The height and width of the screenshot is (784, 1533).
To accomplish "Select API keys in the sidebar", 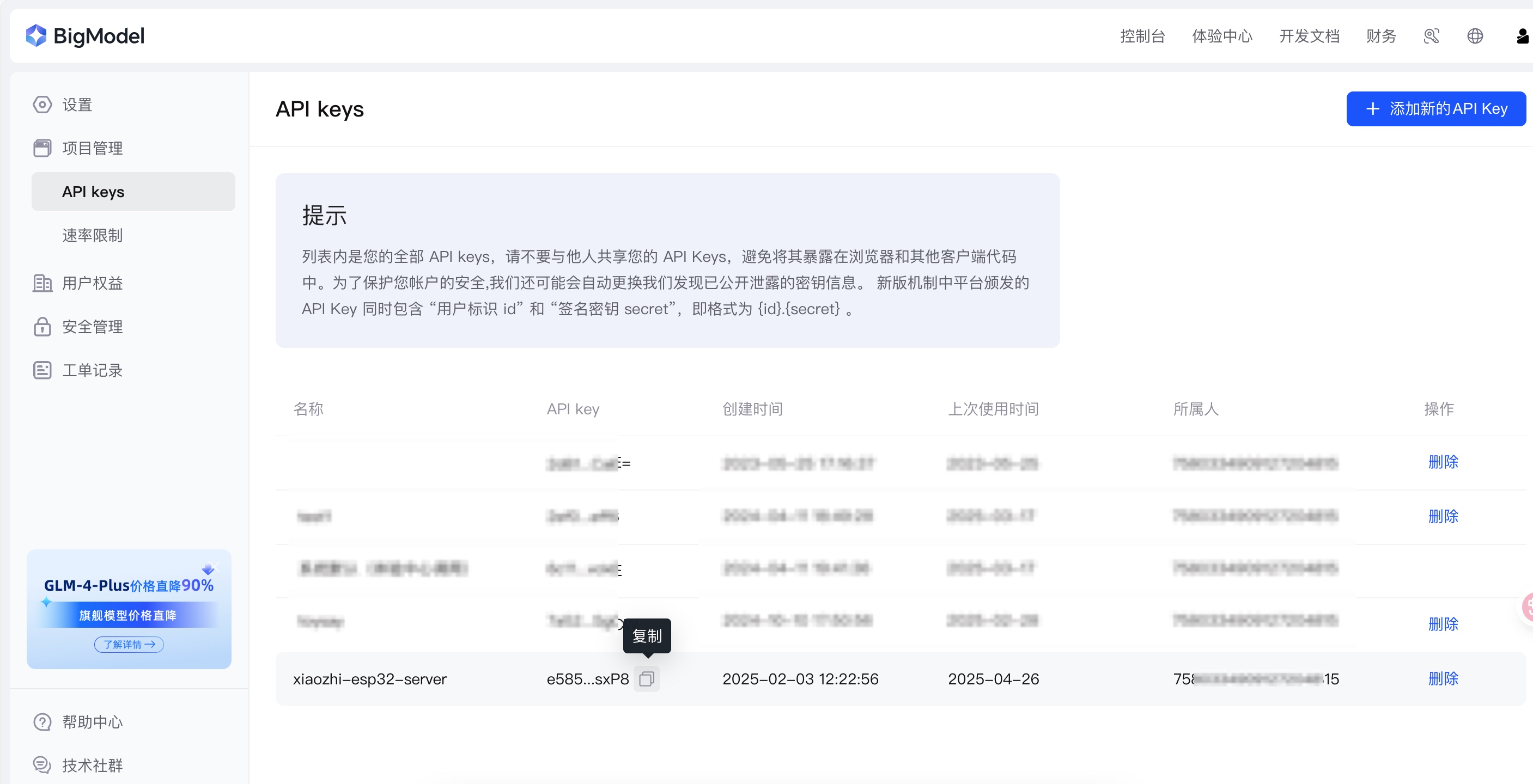I will click(x=93, y=192).
